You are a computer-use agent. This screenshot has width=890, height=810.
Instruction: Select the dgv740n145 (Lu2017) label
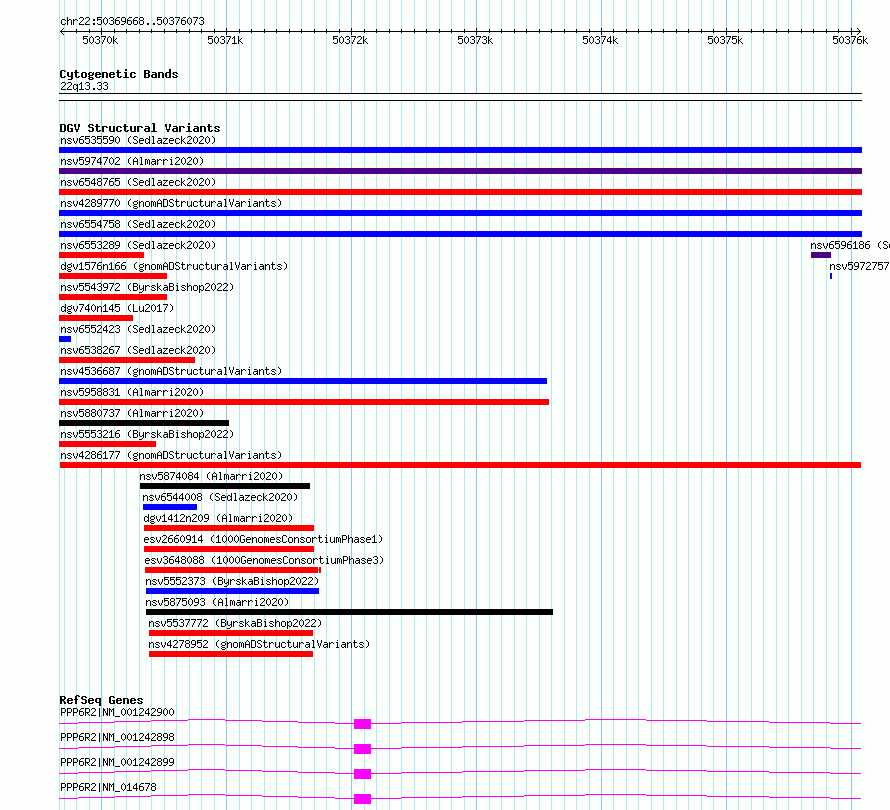[117, 308]
